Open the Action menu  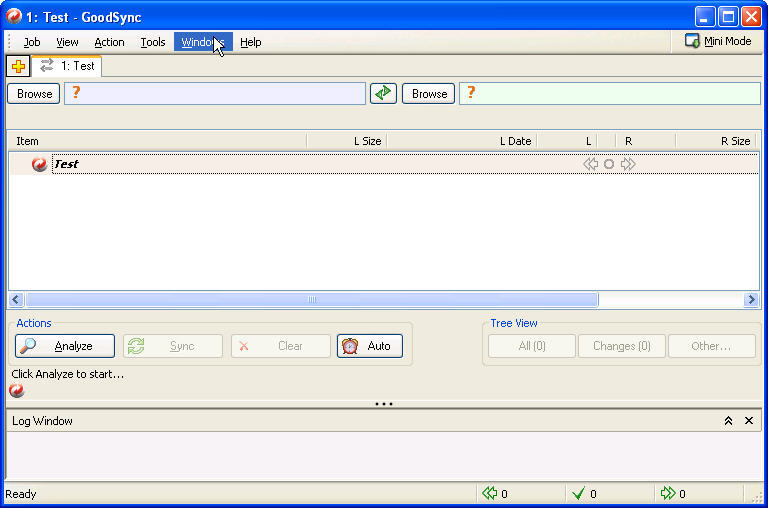pyautogui.click(x=109, y=42)
